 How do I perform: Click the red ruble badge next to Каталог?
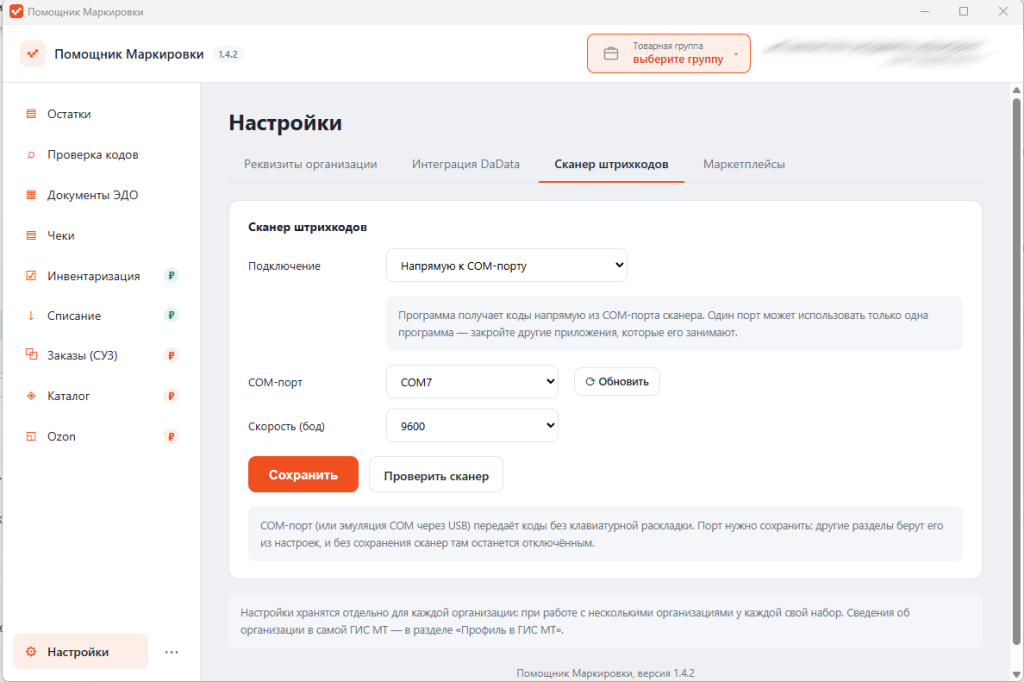point(171,396)
